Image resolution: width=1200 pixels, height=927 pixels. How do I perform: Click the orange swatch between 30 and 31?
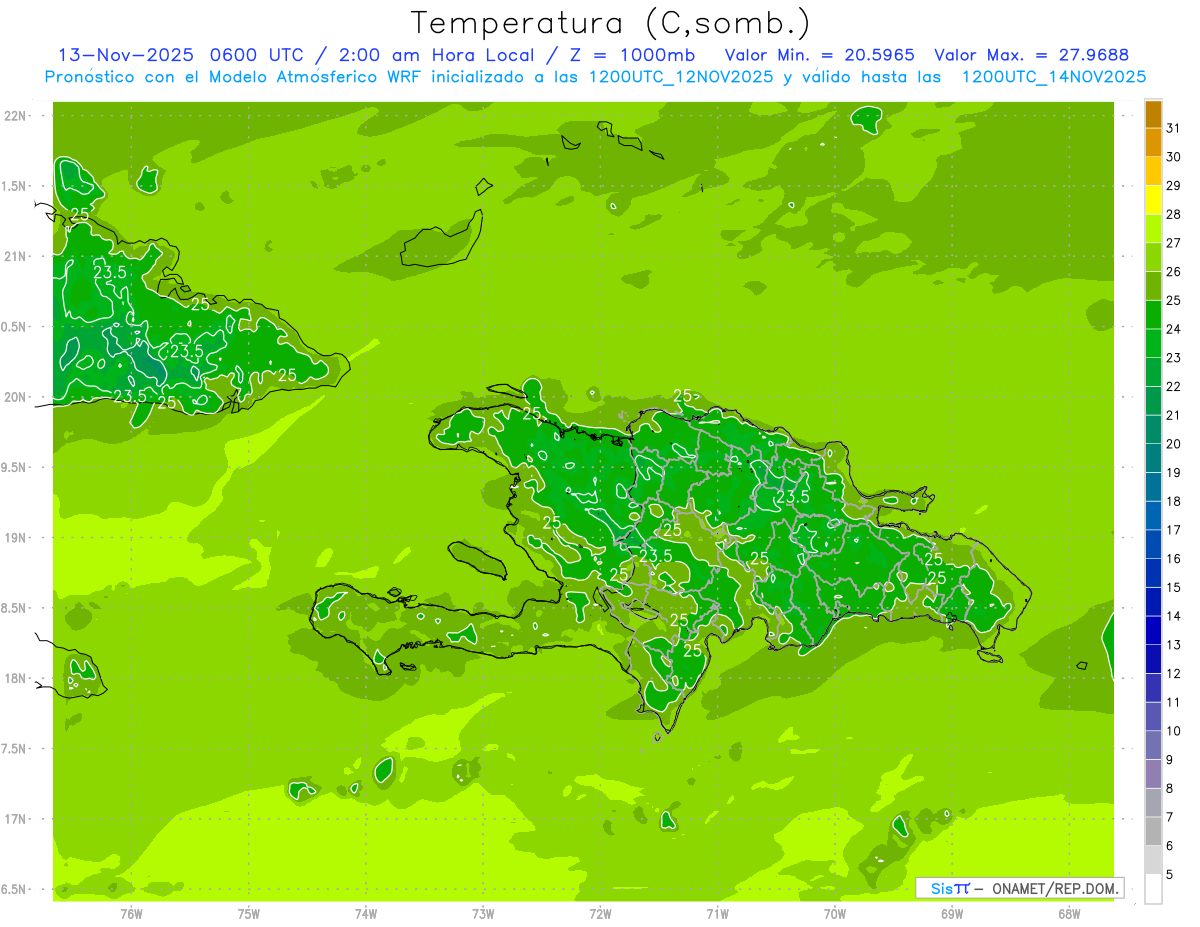pyautogui.click(x=1153, y=142)
